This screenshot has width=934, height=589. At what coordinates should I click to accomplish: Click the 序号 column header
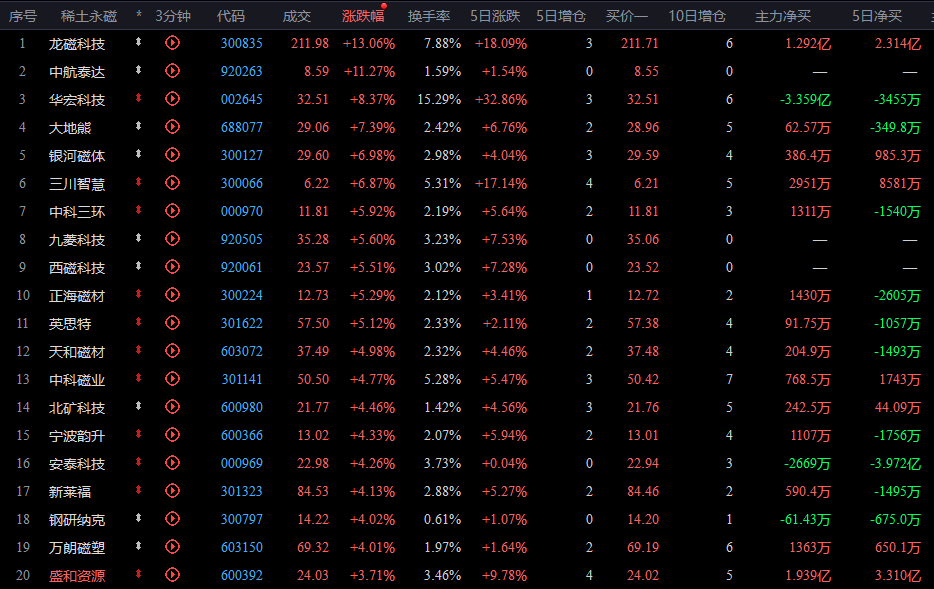(x=23, y=16)
